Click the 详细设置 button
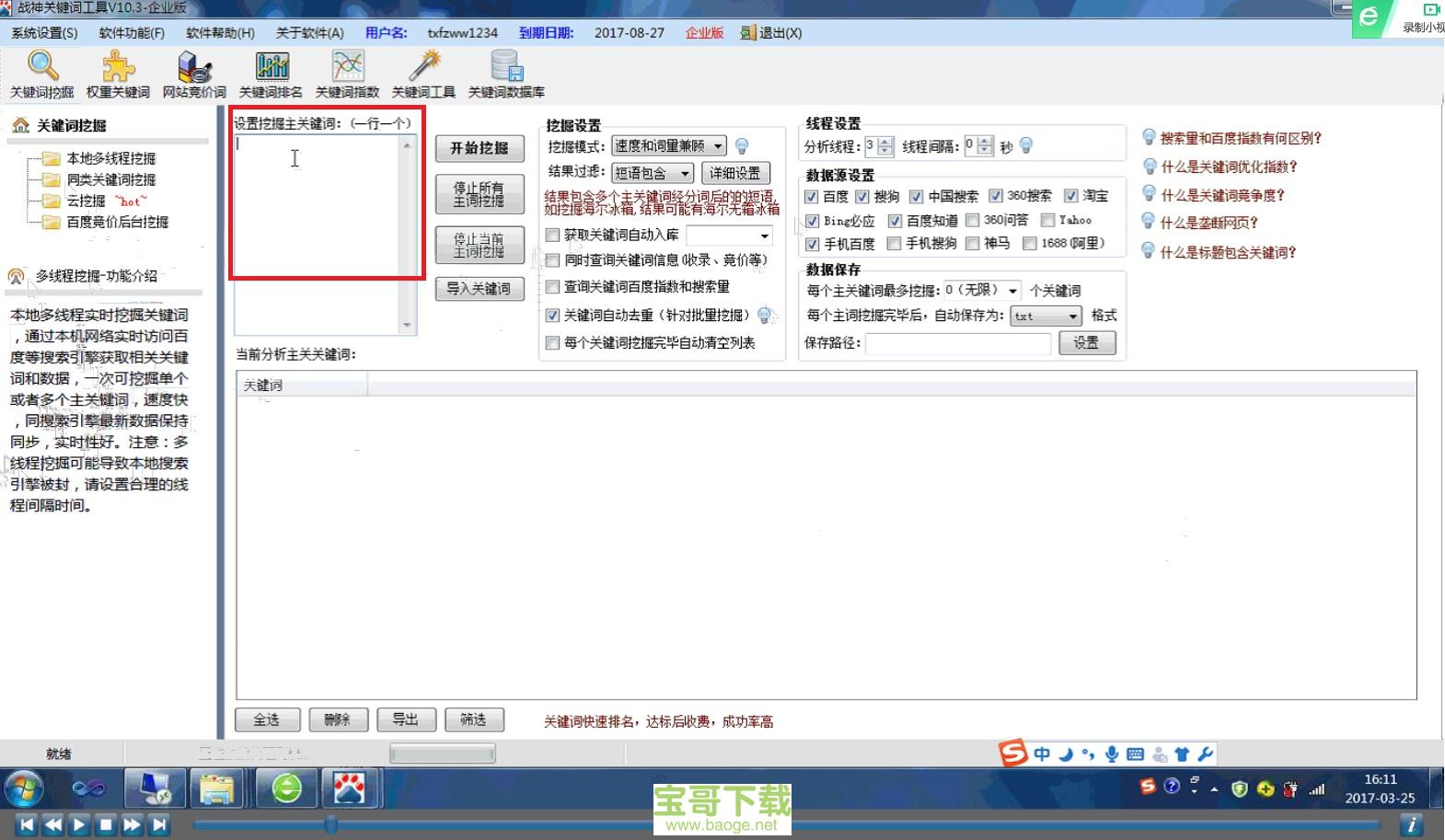1445x840 pixels. pyautogui.click(x=735, y=173)
